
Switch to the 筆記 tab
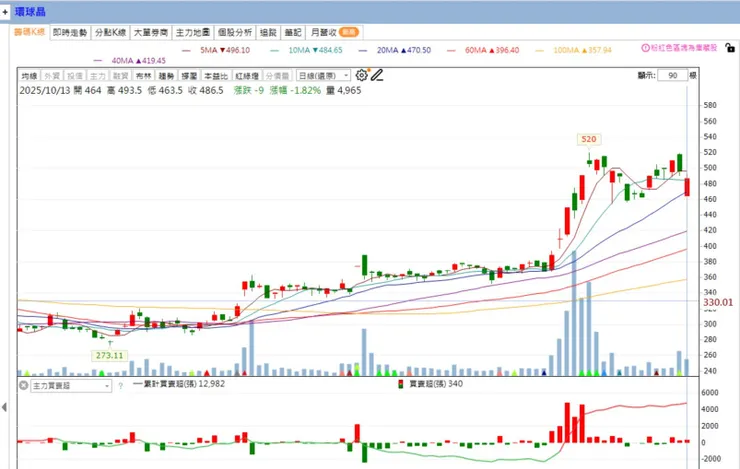click(x=293, y=33)
